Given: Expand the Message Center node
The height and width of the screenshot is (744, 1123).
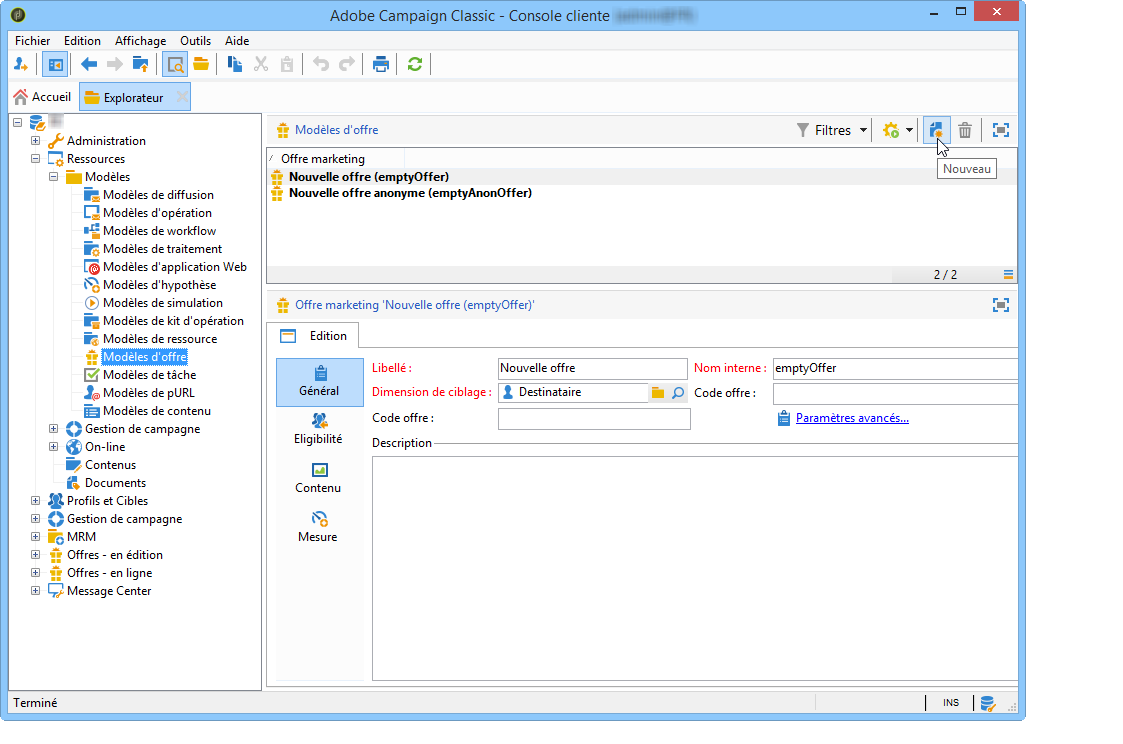Looking at the screenshot, I should point(35,590).
